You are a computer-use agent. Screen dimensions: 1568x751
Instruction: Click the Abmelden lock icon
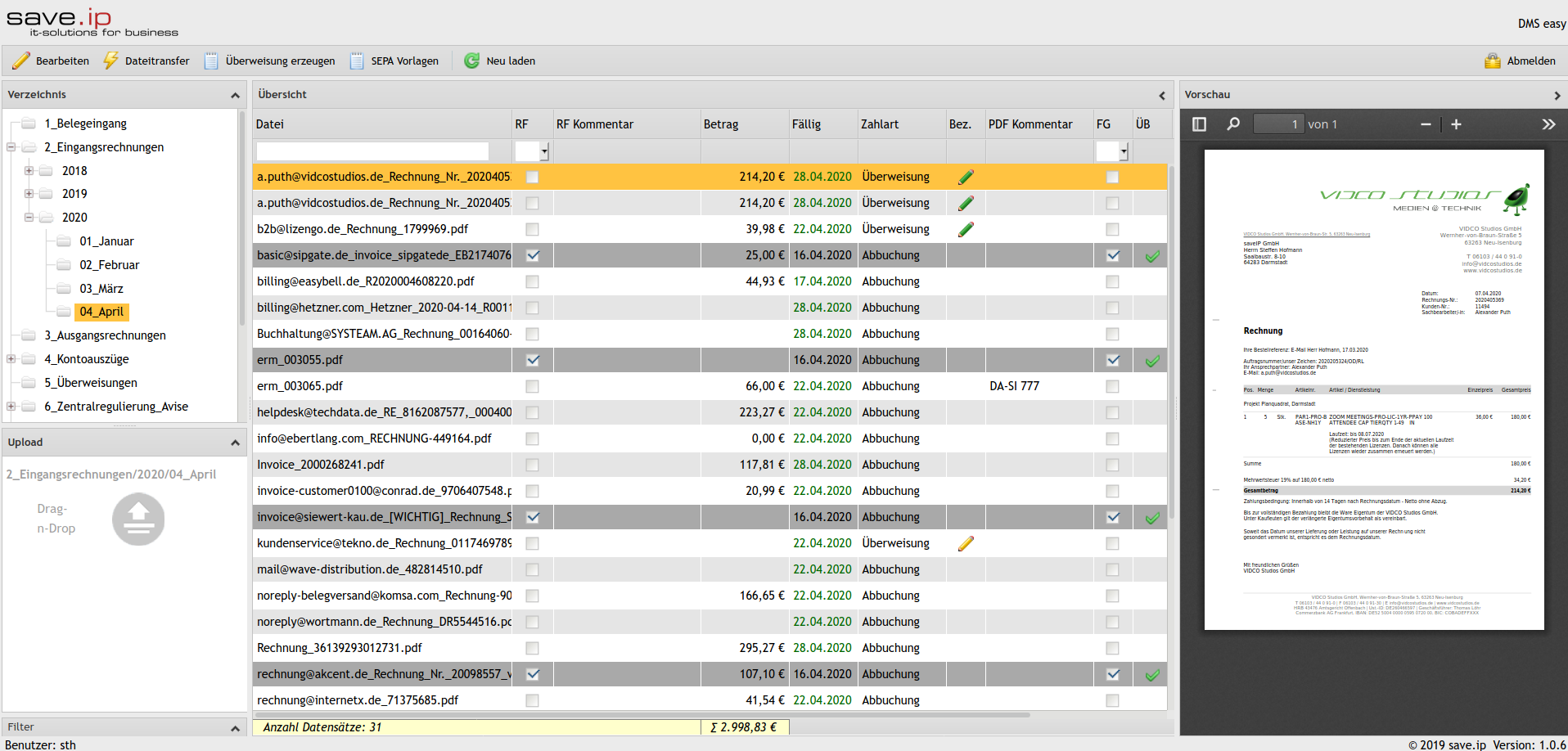click(x=1493, y=61)
